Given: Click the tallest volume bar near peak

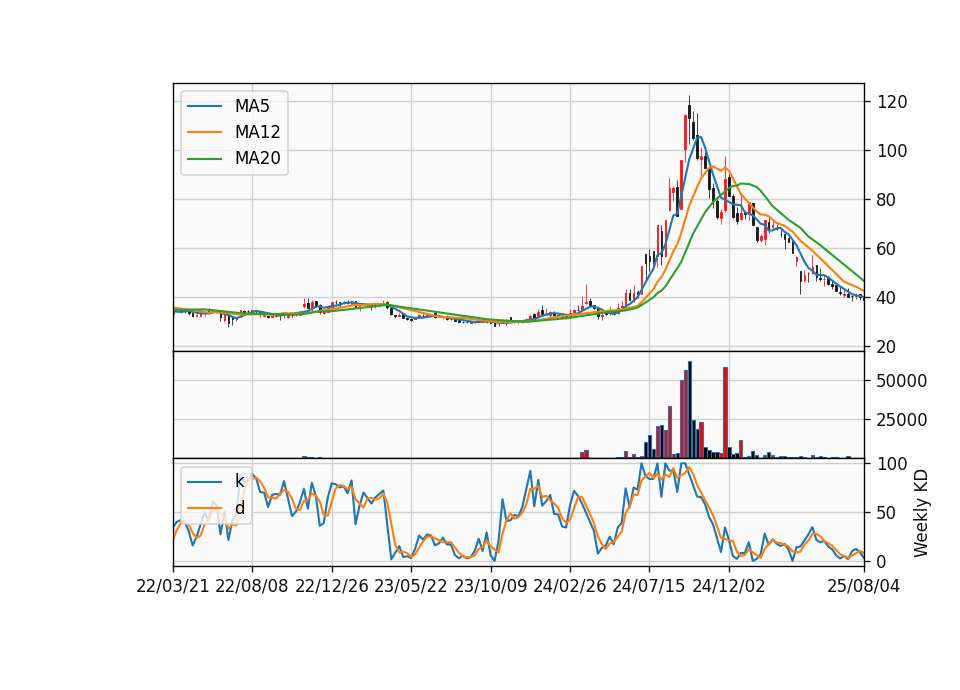Looking at the screenshot, I should click(690, 410).
